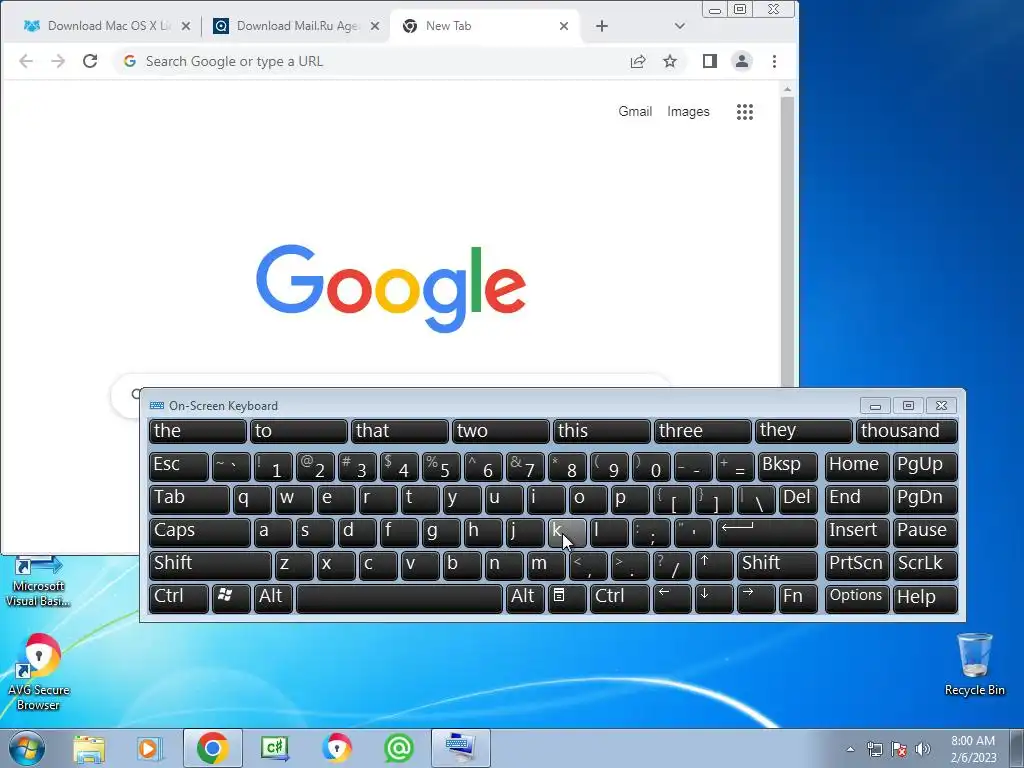Image resolution: width=1024 pixels, height=768 pixels.
Task: Share this page icon in address bar
Action: 638,61
